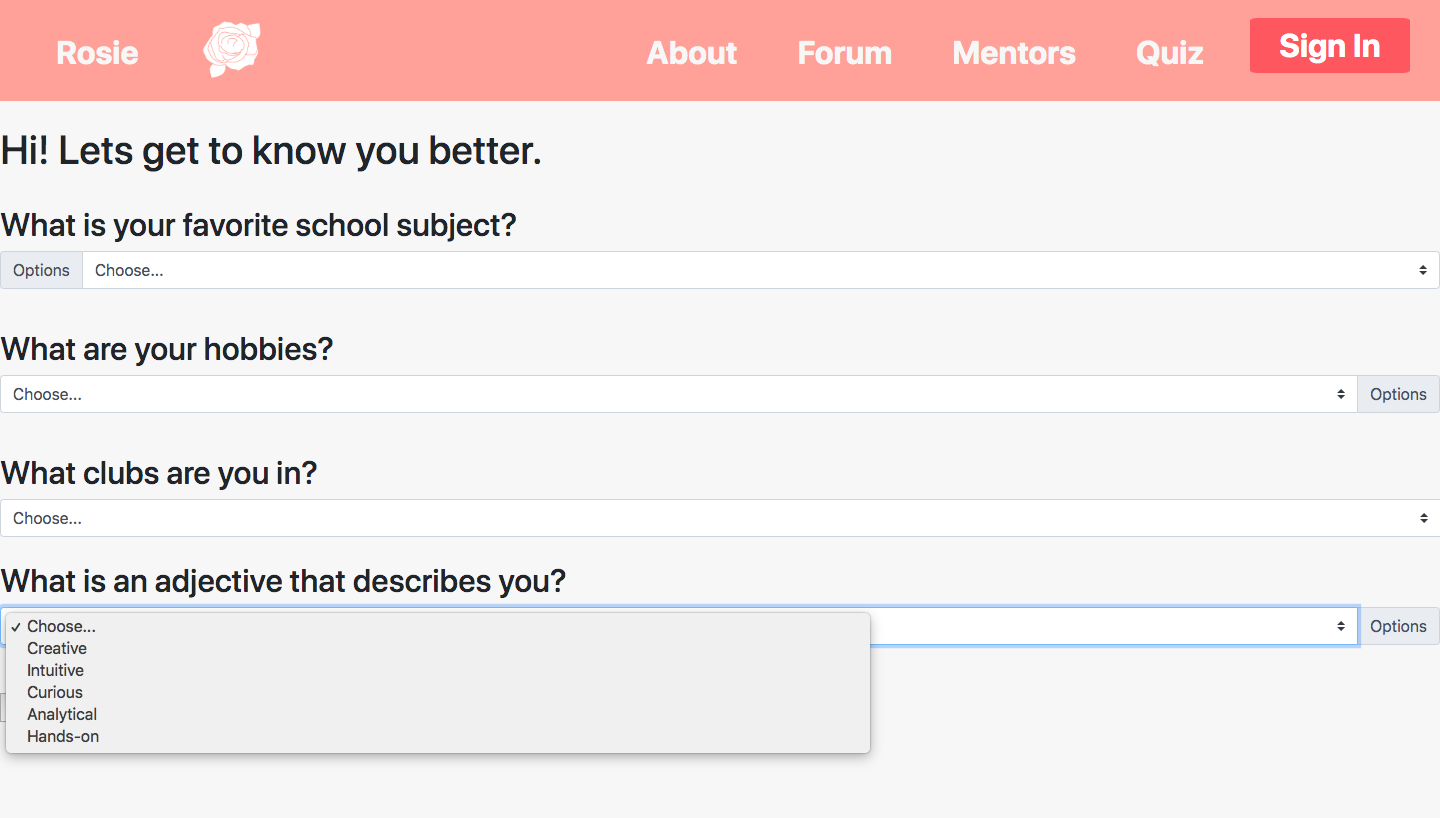The height and width of the screenshot is (818, 1440).
Task: Click Options label beside school subject
Action: 41,270
